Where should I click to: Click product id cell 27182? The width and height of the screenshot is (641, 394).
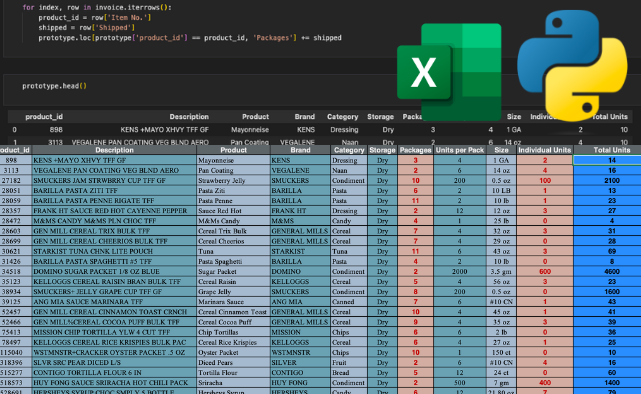[x=16, y=180]
